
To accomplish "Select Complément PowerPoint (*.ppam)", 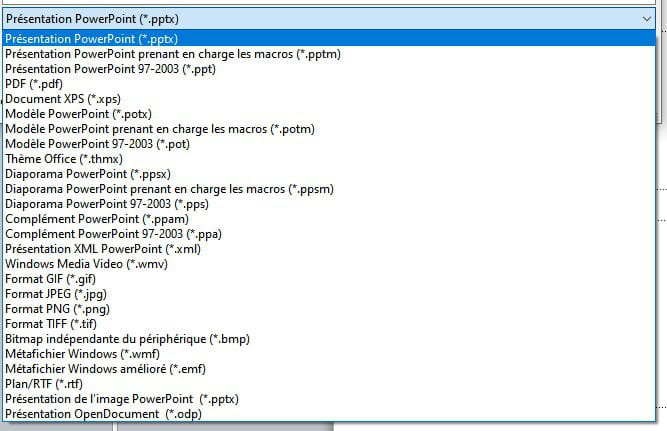I will click(329, 219).
